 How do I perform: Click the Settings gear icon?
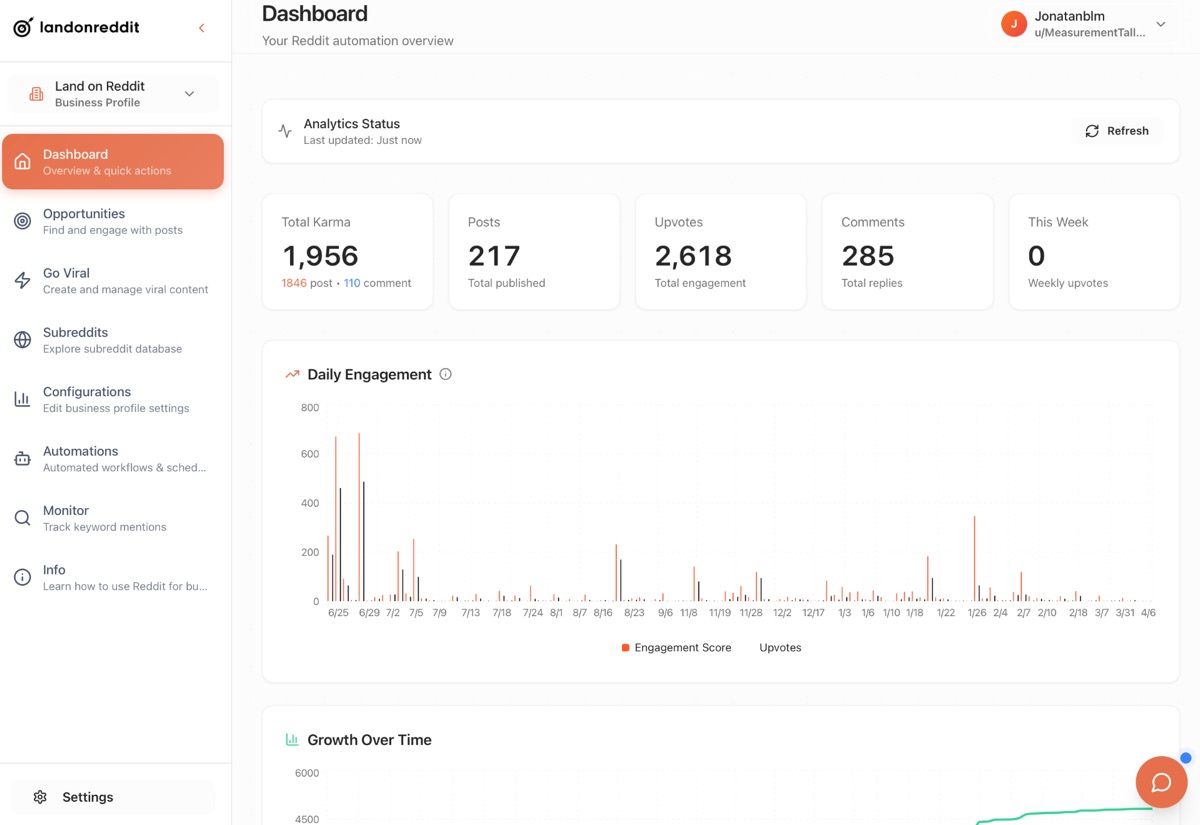(40, 797)
